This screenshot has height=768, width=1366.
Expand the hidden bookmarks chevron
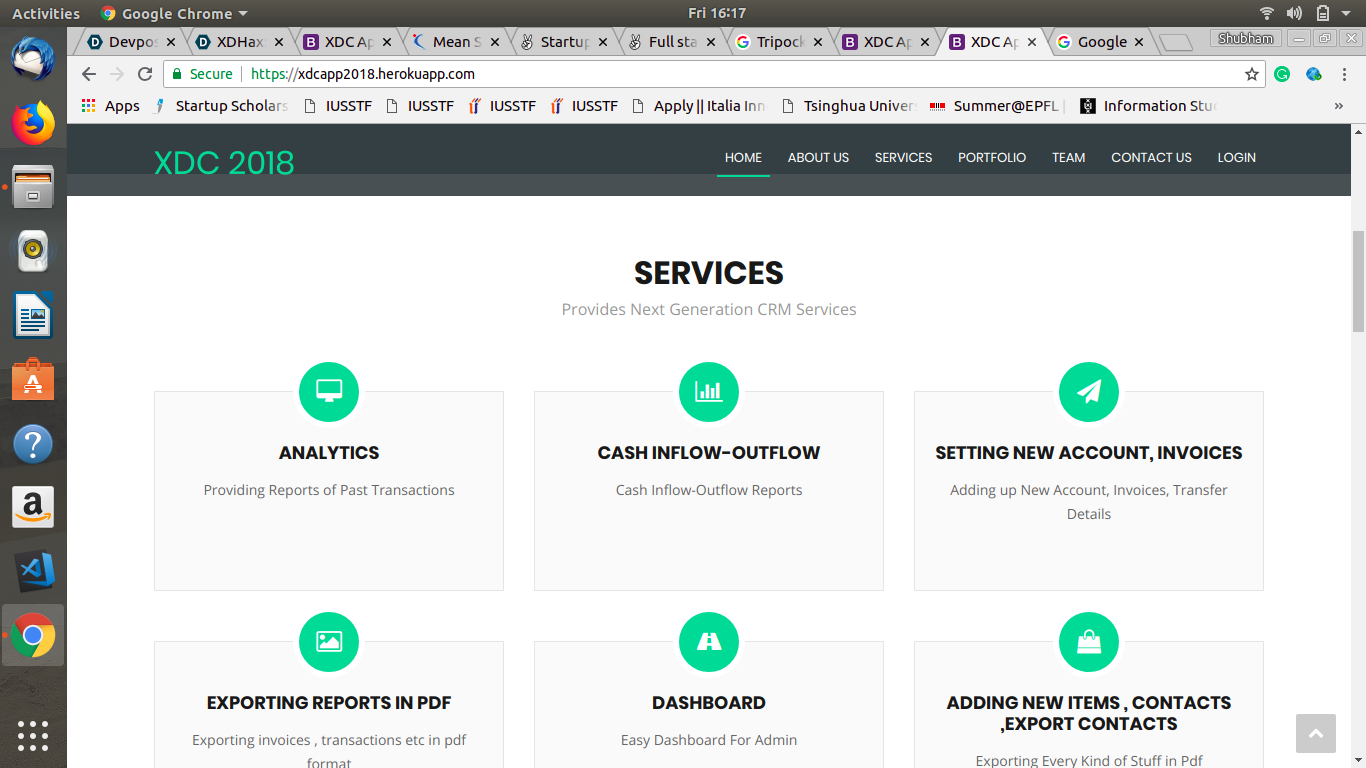[1339, 106]
